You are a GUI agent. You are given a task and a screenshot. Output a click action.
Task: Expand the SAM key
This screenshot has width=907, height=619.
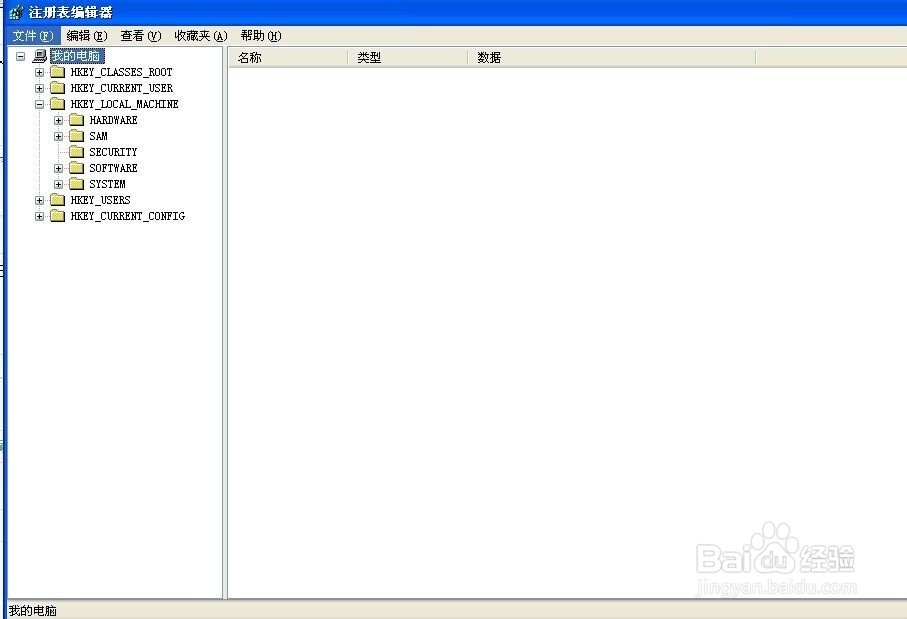[x=58, y=137]
